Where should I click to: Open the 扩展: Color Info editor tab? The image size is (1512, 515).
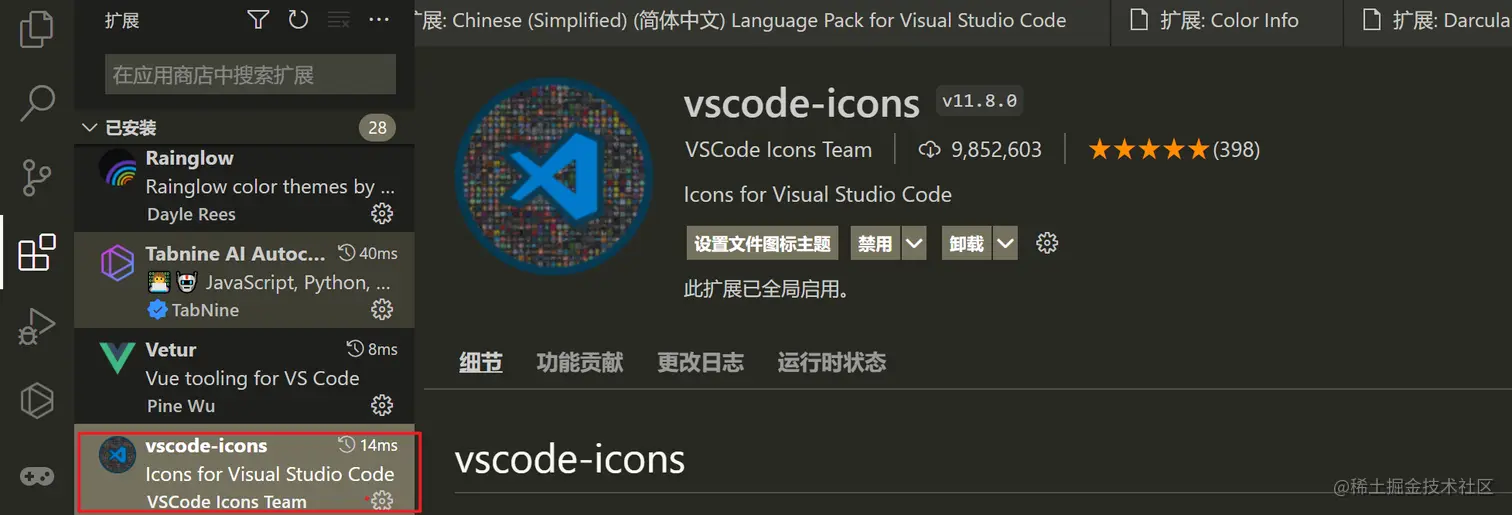[x=1227, y=21]
